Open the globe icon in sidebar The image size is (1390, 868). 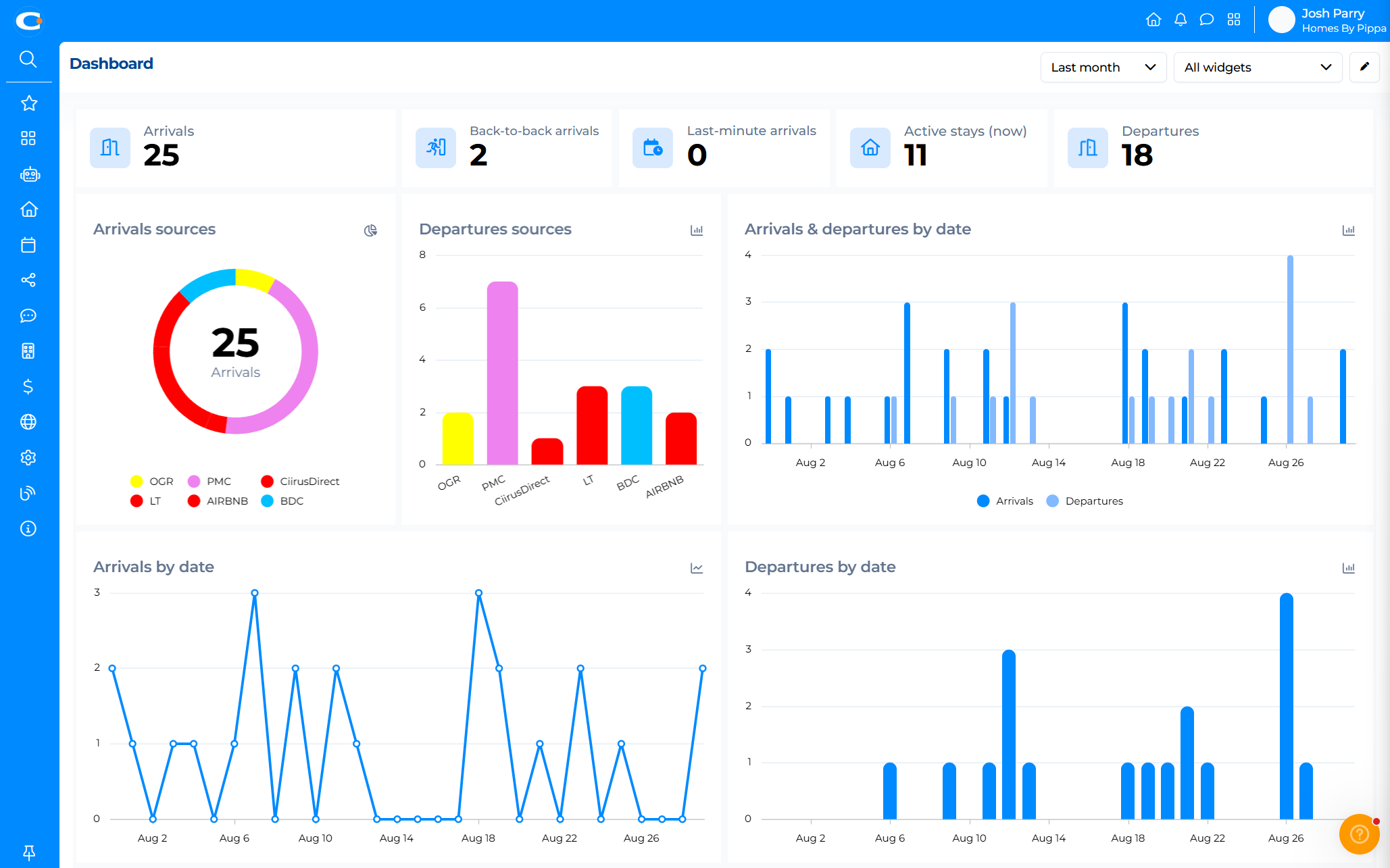(x=28, y=422)
